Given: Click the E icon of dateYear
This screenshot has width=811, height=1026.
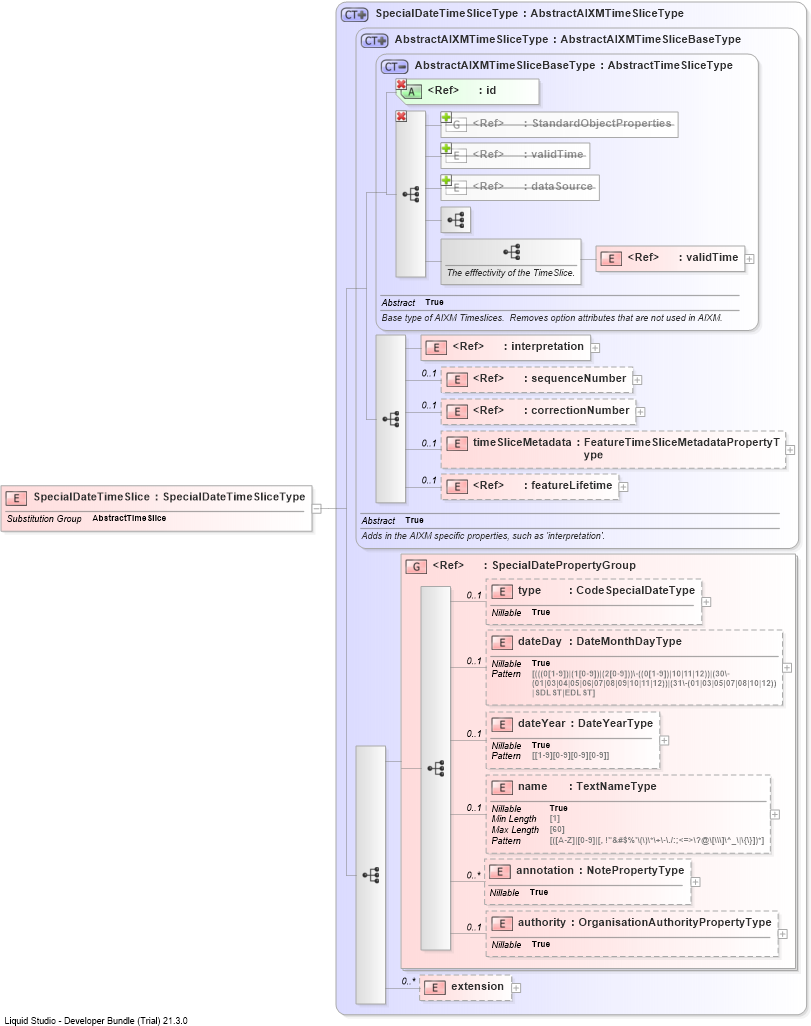Looking at the screenshot, I should tap(501, 724).
